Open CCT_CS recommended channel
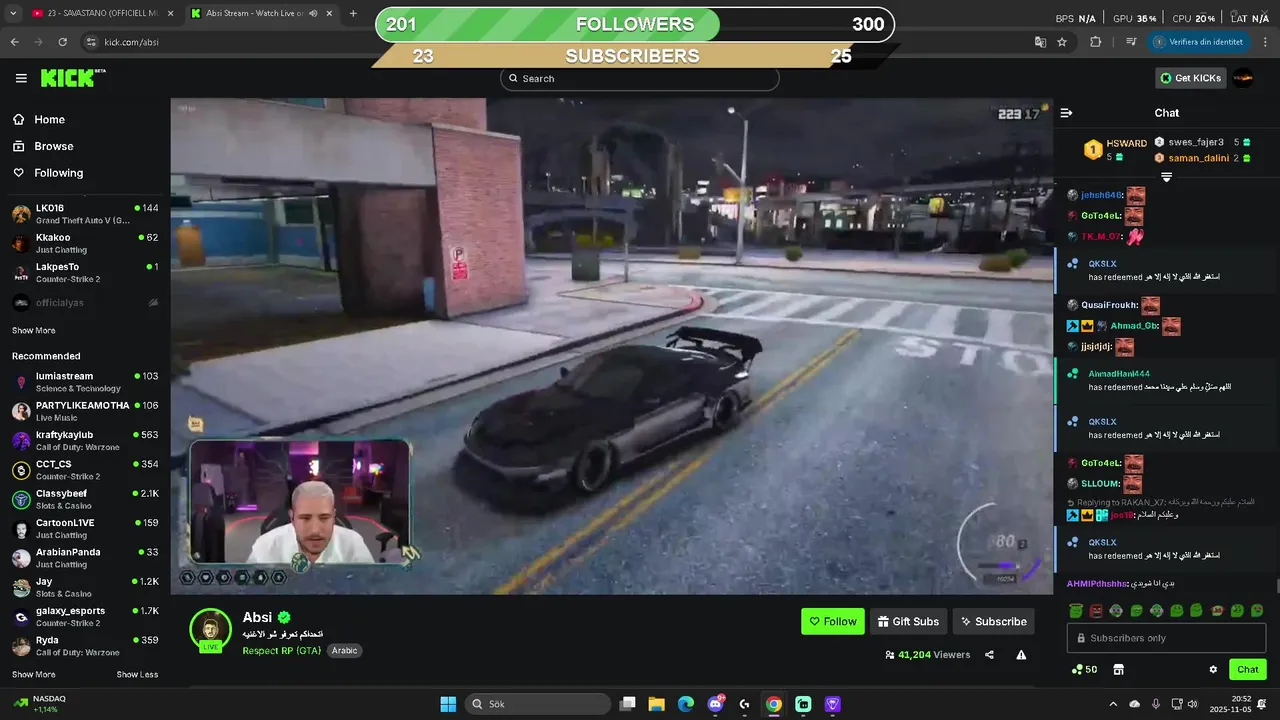1280x720 pixels. click(x=85, y=470)
